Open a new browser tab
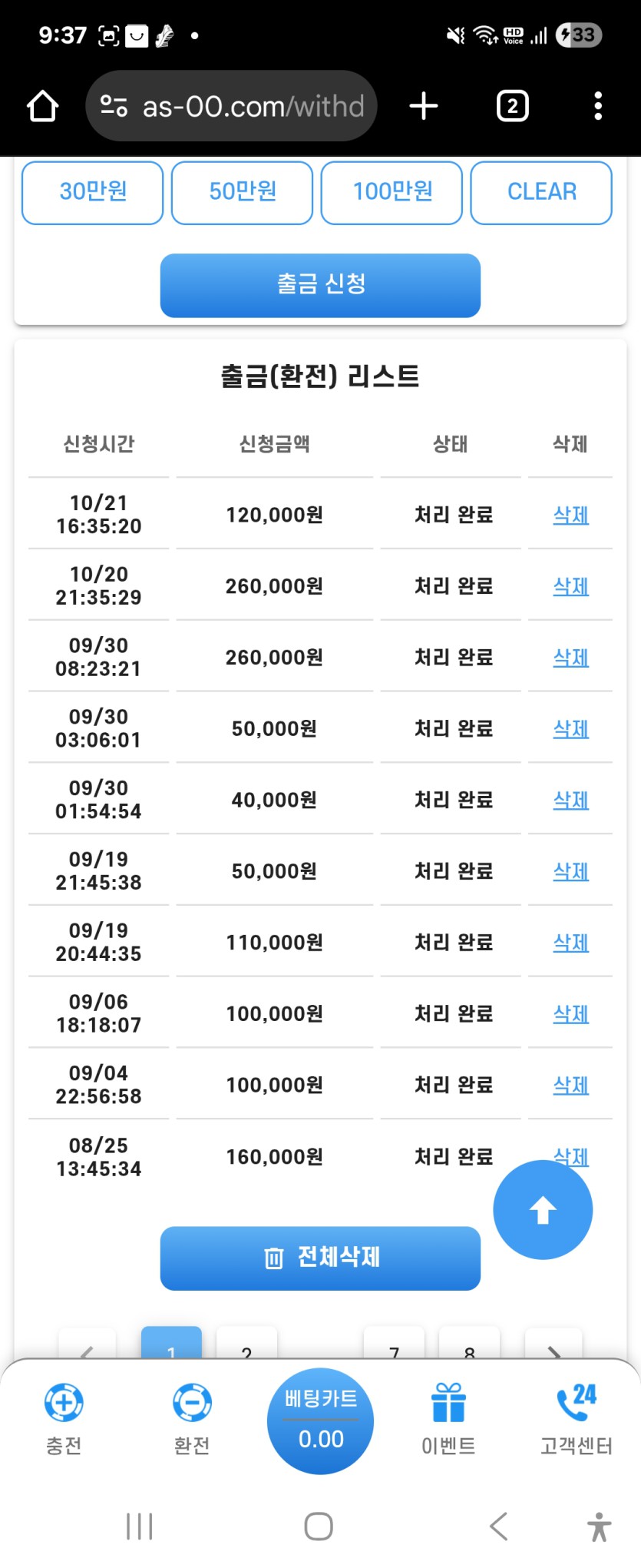The height and width of the screenshot is (1568, 641). click(x=424, y=106)
